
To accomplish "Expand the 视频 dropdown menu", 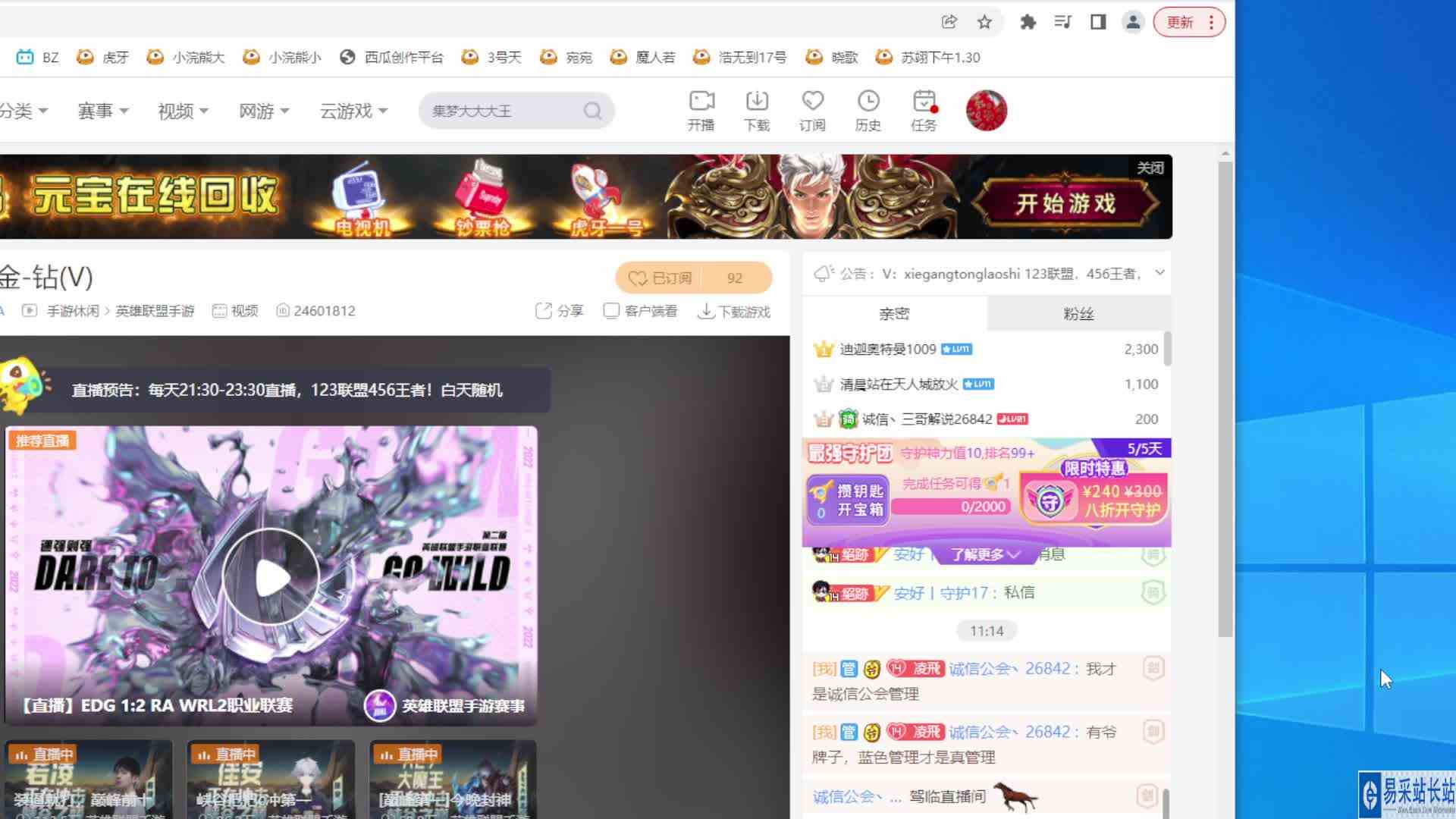I will pos(183,111).
